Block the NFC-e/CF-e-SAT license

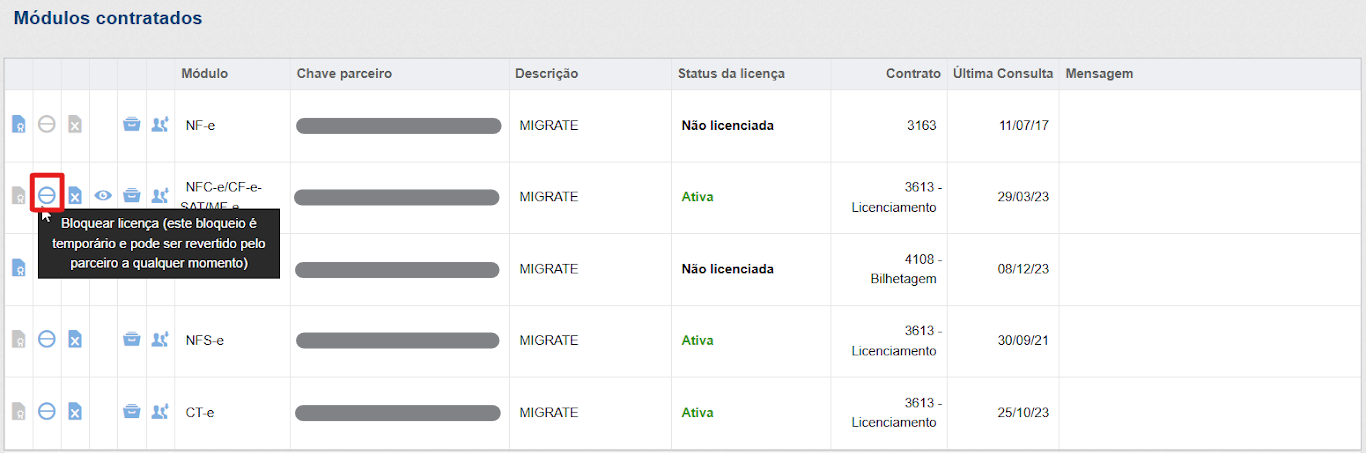pyautogui.click(x=47, y=195)
